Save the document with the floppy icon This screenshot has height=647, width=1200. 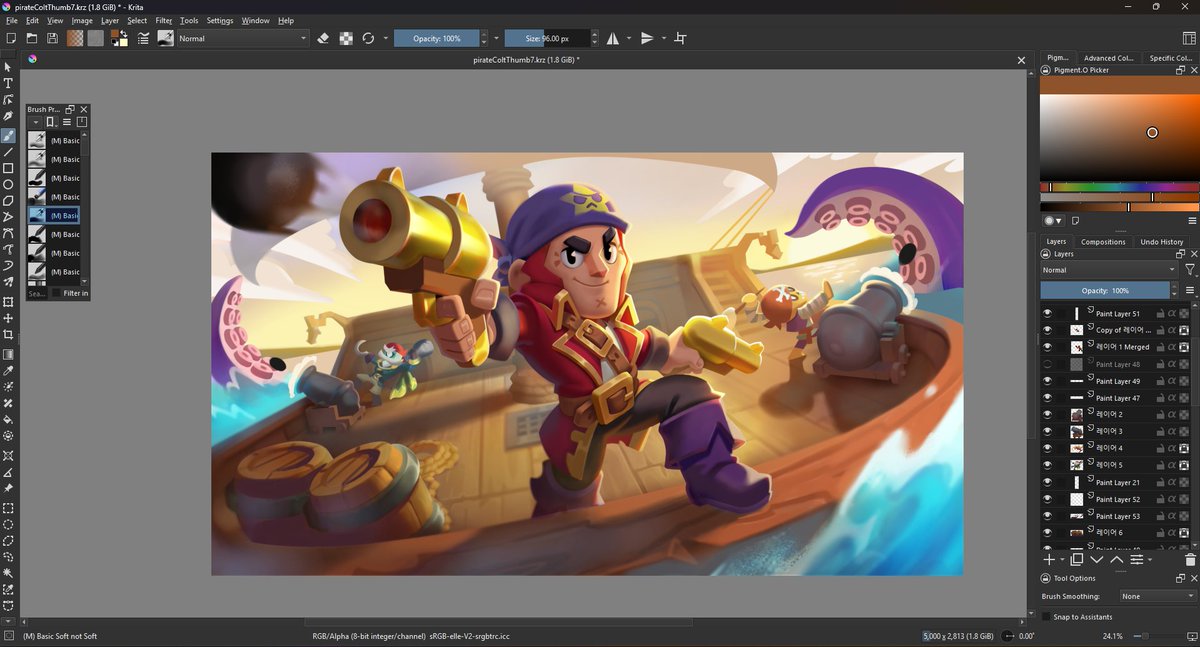[x=52, y=38]
